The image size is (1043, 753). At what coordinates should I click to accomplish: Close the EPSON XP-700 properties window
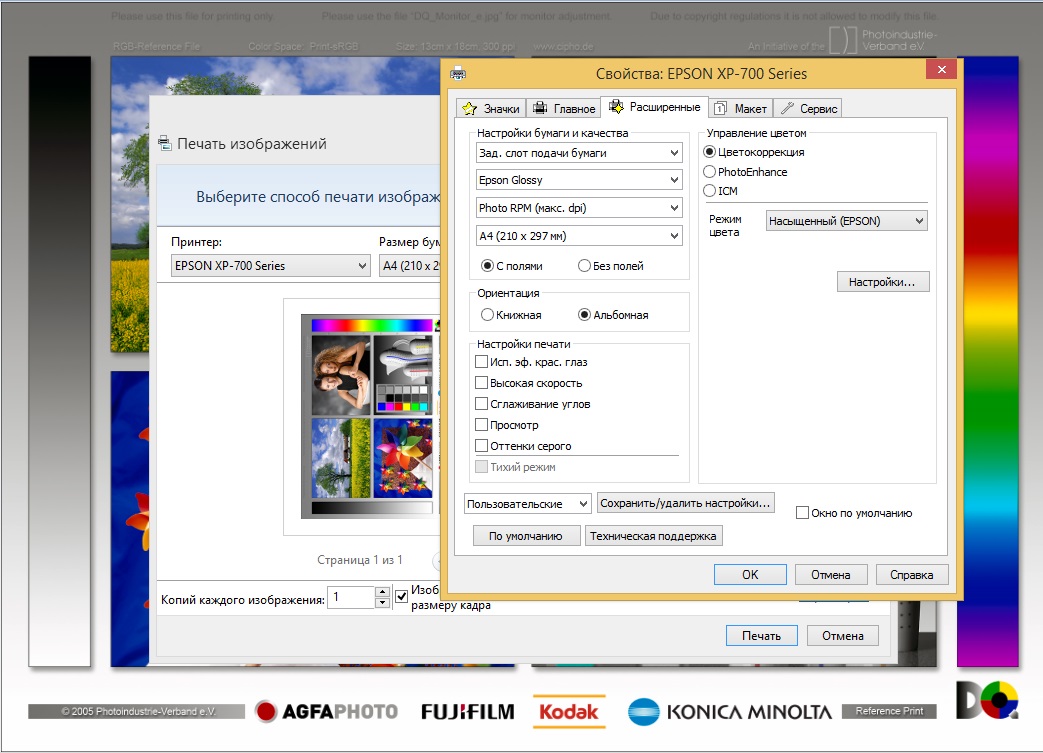941,69
